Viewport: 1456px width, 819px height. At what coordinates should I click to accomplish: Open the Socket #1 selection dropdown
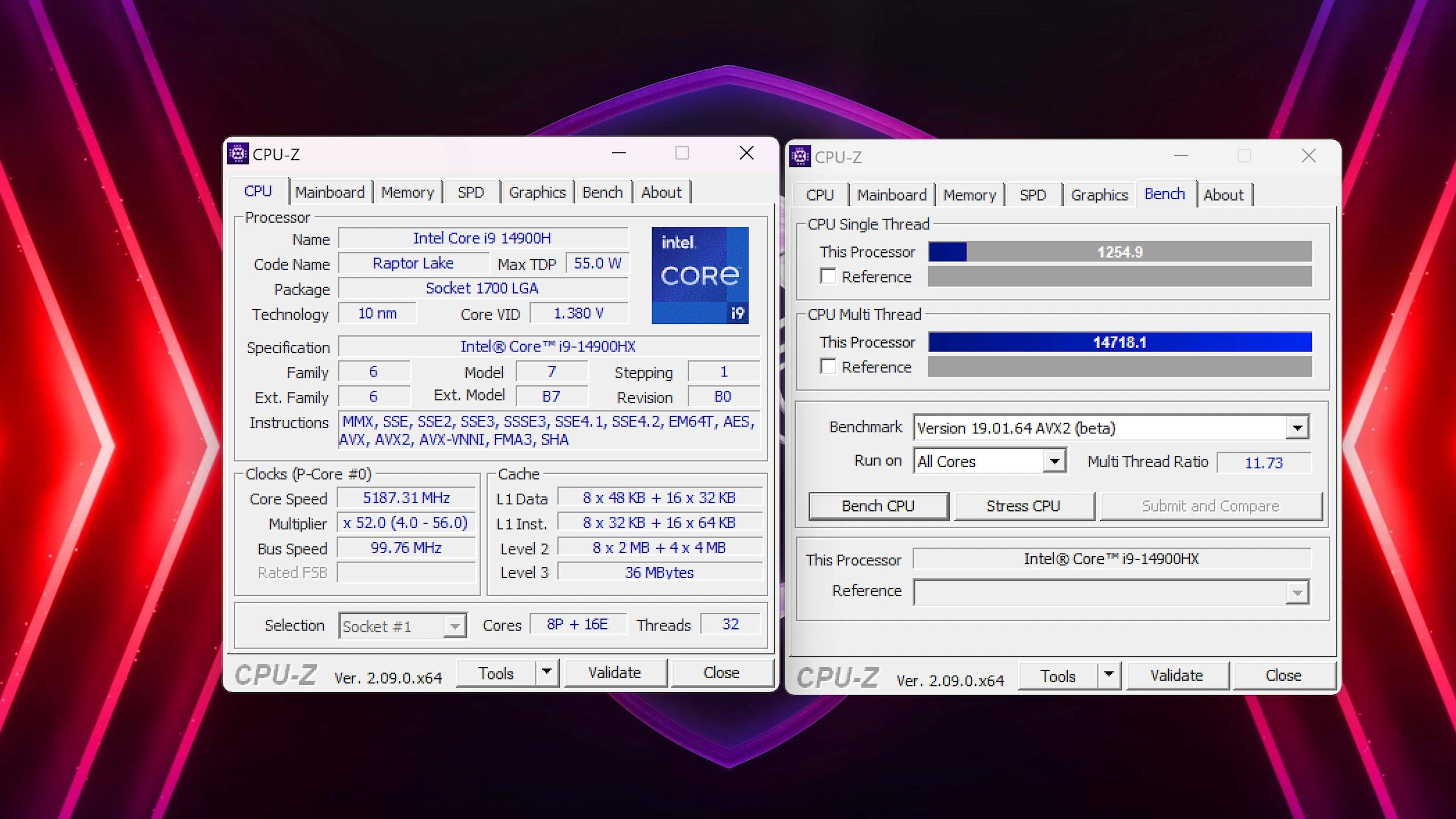(x=455, y=626)
